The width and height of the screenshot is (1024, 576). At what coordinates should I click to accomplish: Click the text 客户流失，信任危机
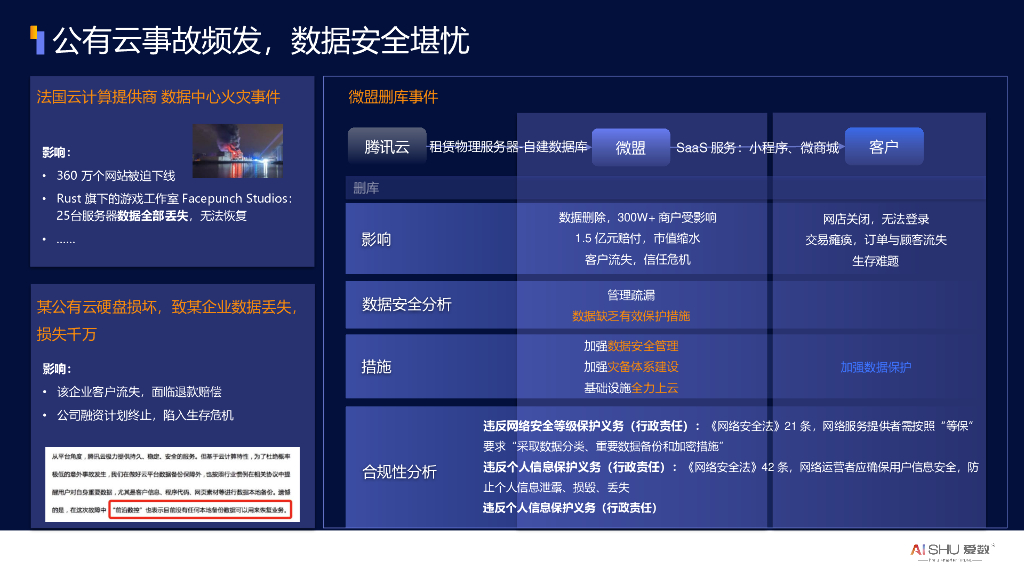(x=637, y=260)
